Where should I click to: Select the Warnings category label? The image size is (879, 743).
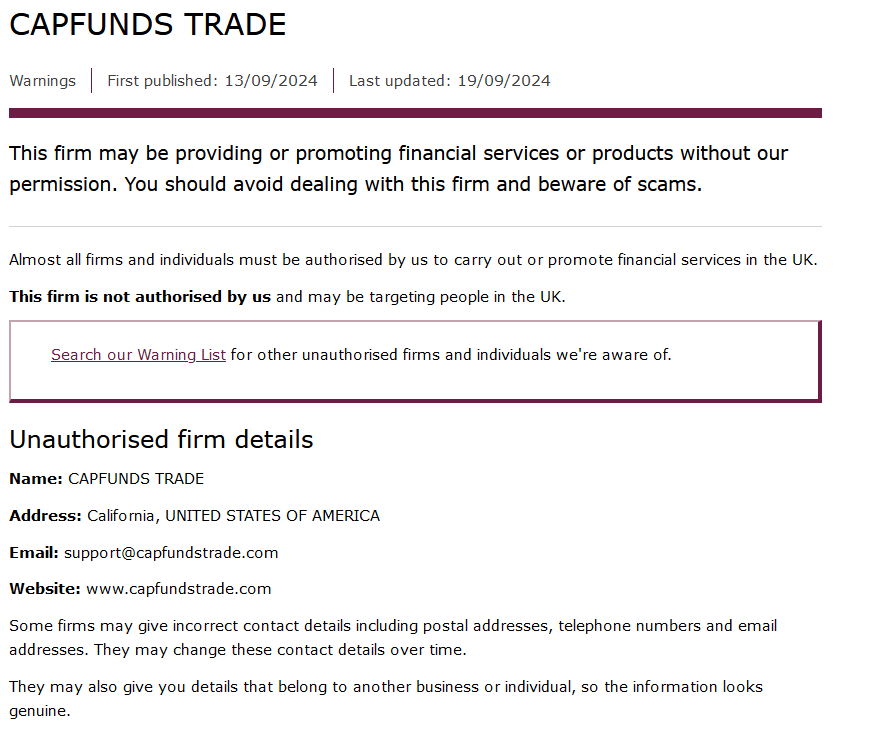(x=43, y=81)
